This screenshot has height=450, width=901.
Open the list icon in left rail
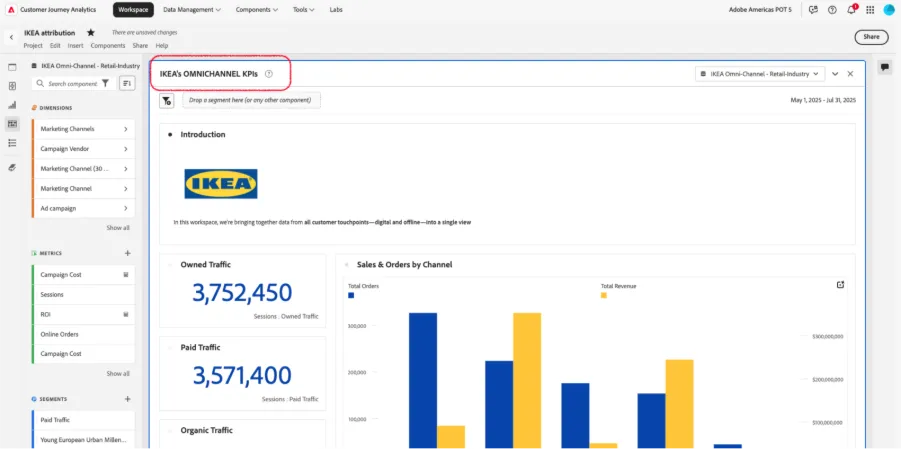pyautogui.click(x=12, y=143)
